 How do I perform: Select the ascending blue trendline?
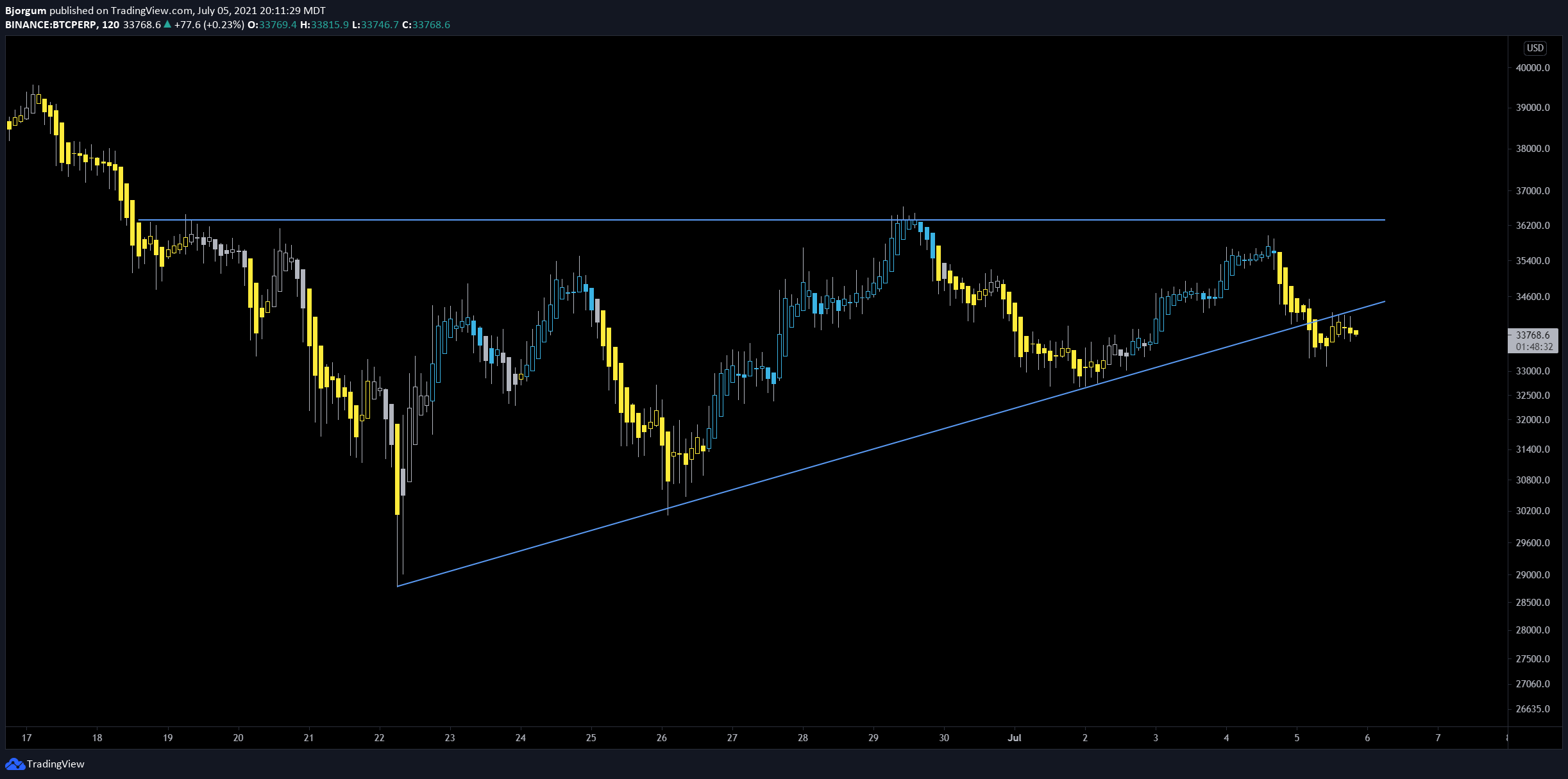coord(891,444)
